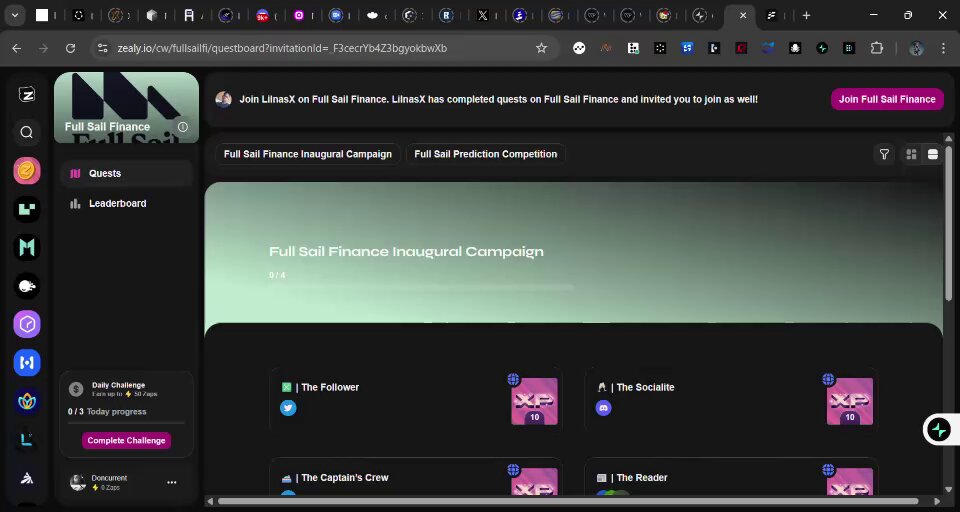Reload the page in browser
Screen dimensions: 960x512
coord(70,48)
